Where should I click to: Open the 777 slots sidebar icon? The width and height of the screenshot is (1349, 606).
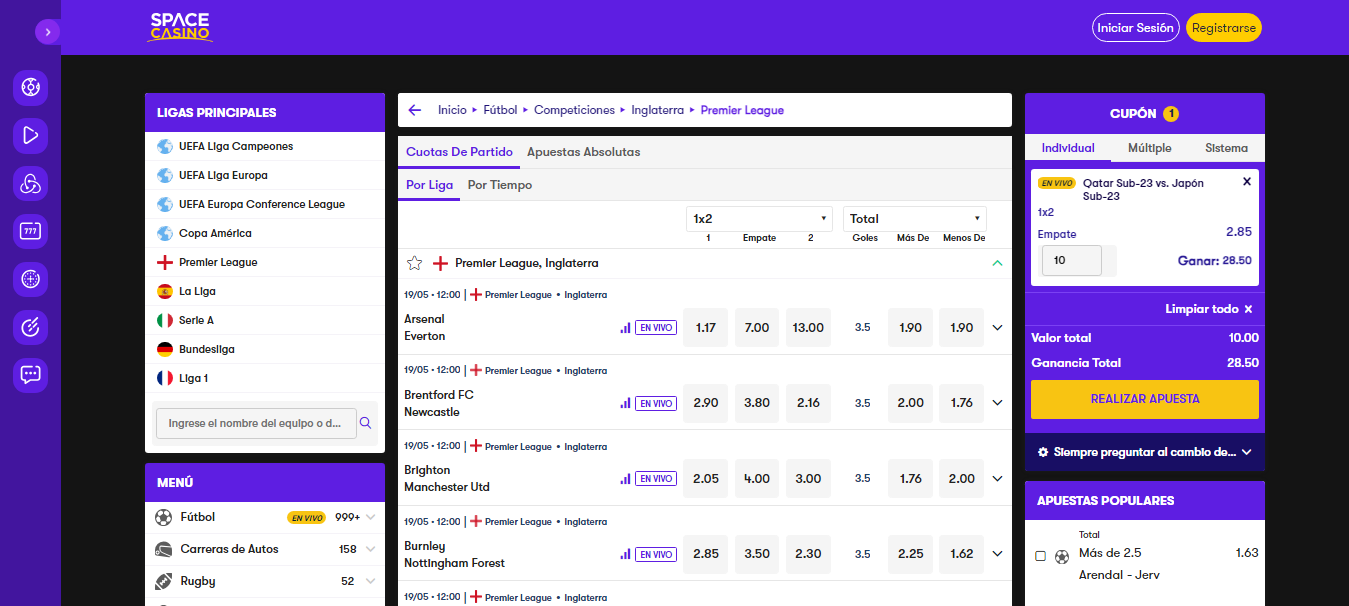(30, 231)
